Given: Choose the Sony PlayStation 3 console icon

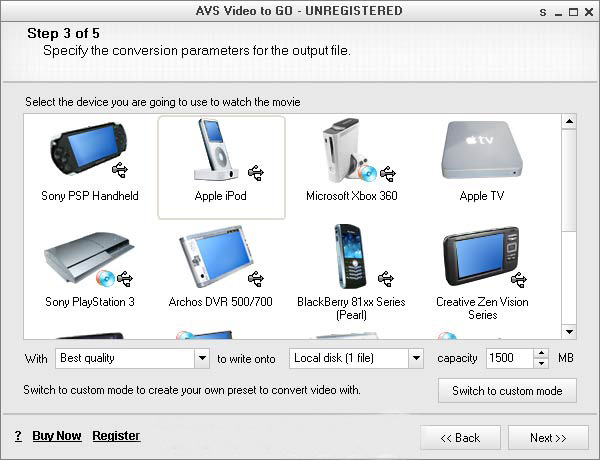Looking at the screenshot, I should pyautogui.click(x=89, y=259).
